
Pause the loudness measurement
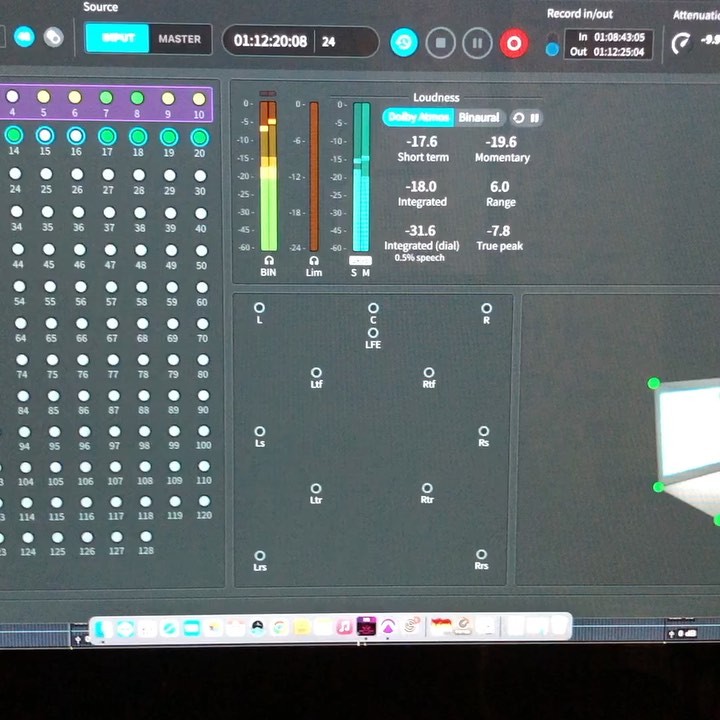(535, 117)
